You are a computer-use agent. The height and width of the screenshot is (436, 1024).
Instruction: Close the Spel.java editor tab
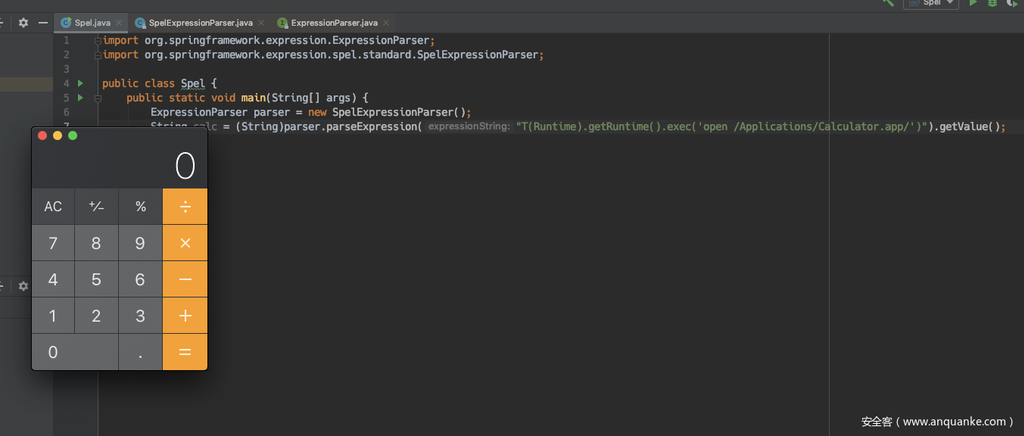(118, 22)
